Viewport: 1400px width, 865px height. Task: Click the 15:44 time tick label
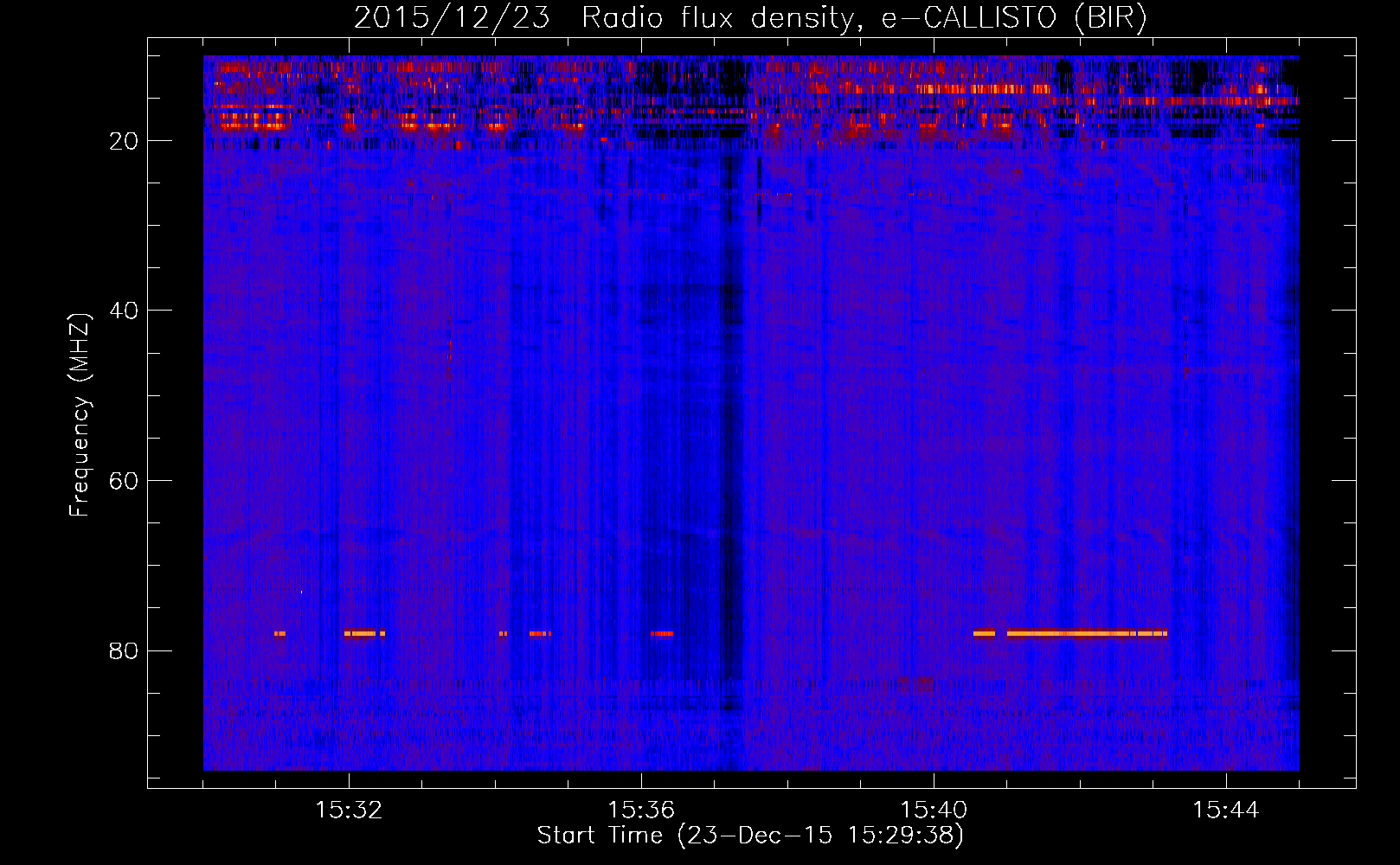(x=1226, y=811)
